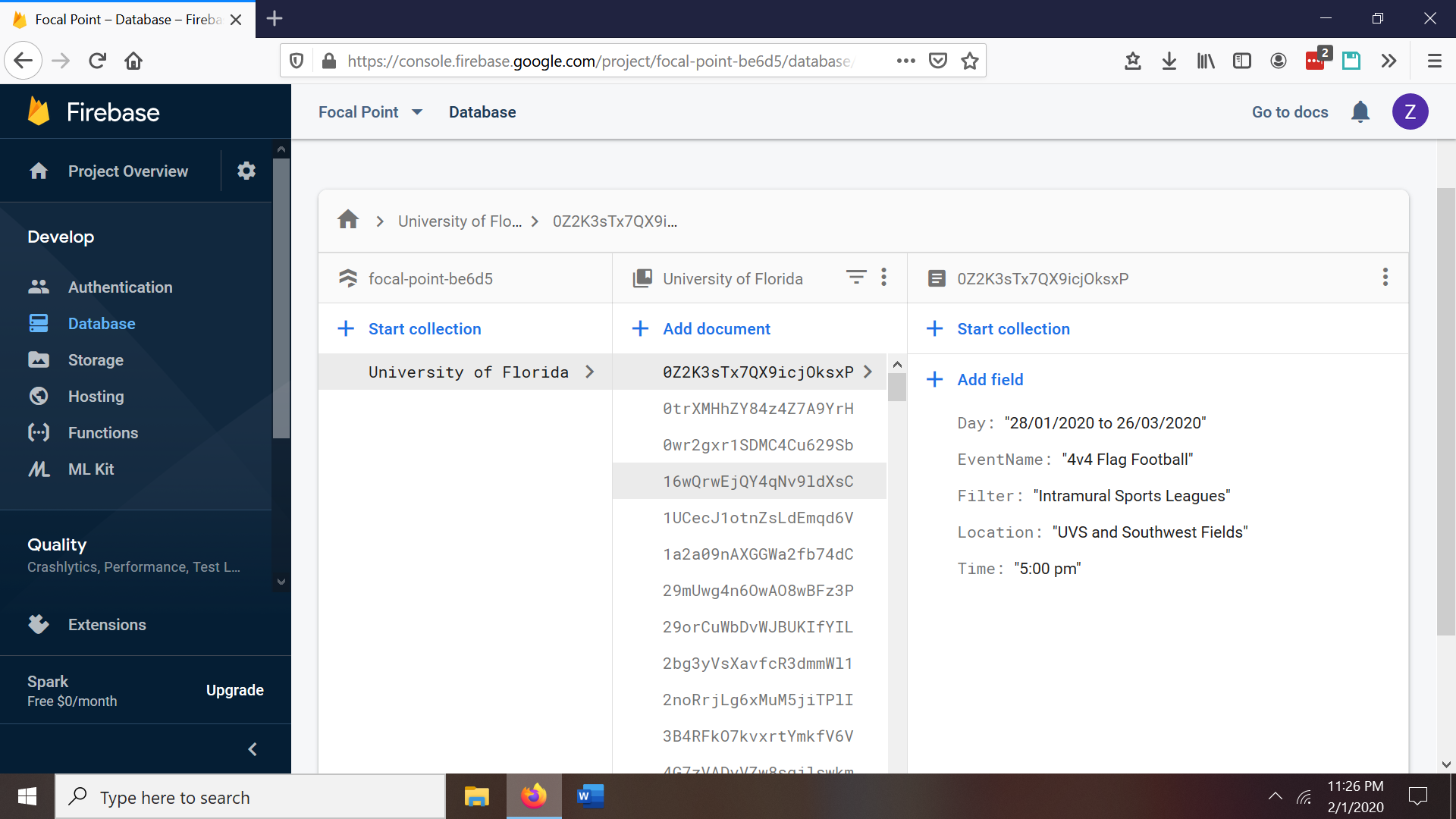
Task: Open document options three-dot menu
Action: click(x=1385, y=278)
